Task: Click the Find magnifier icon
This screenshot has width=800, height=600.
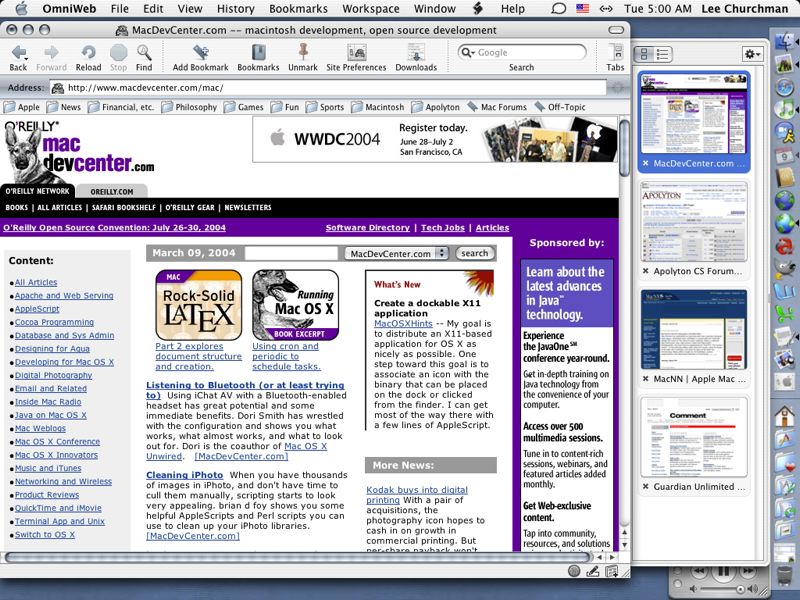Action: click(x=144, y=54)
